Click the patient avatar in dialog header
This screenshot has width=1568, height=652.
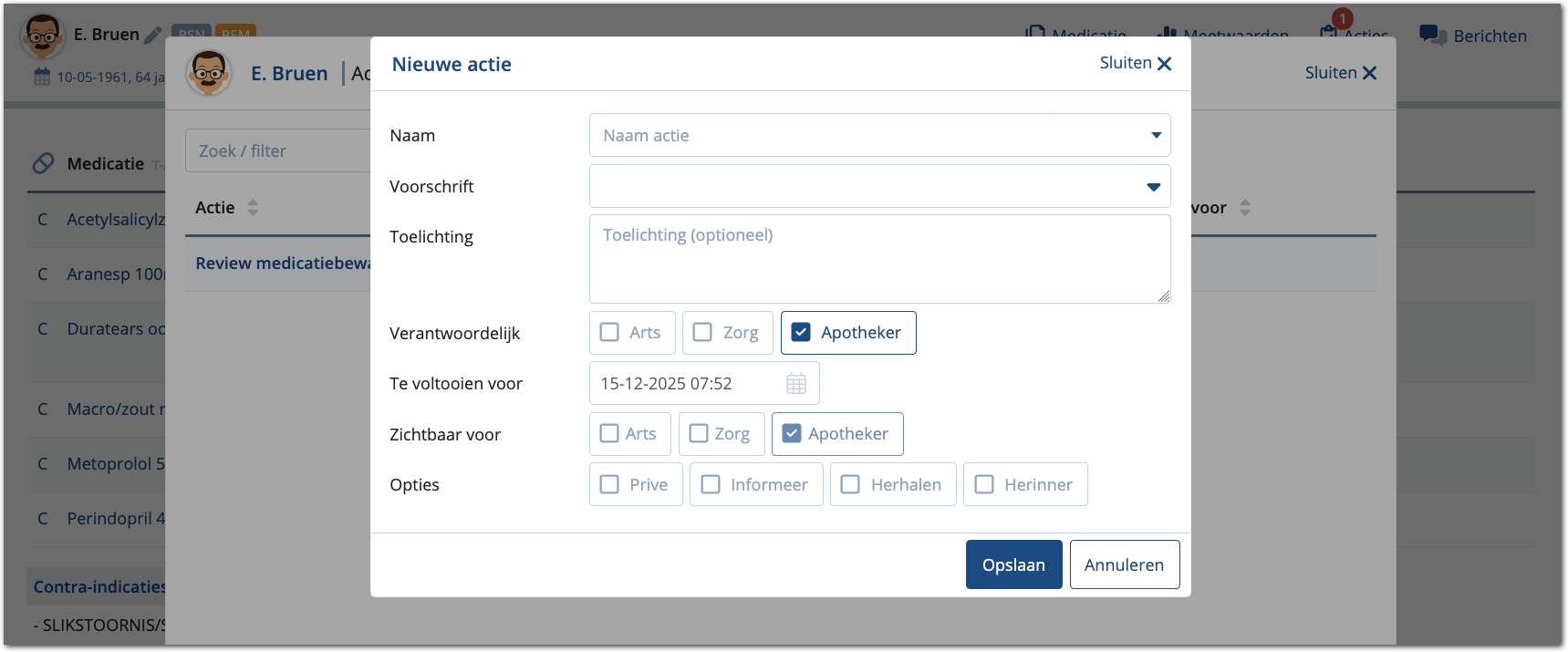pos(208,73)
